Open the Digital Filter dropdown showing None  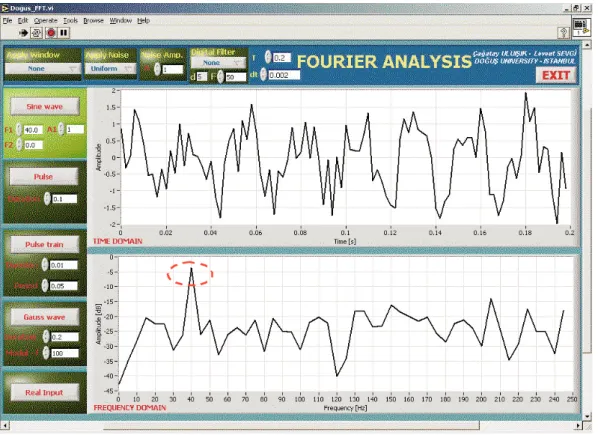(219, 63)
